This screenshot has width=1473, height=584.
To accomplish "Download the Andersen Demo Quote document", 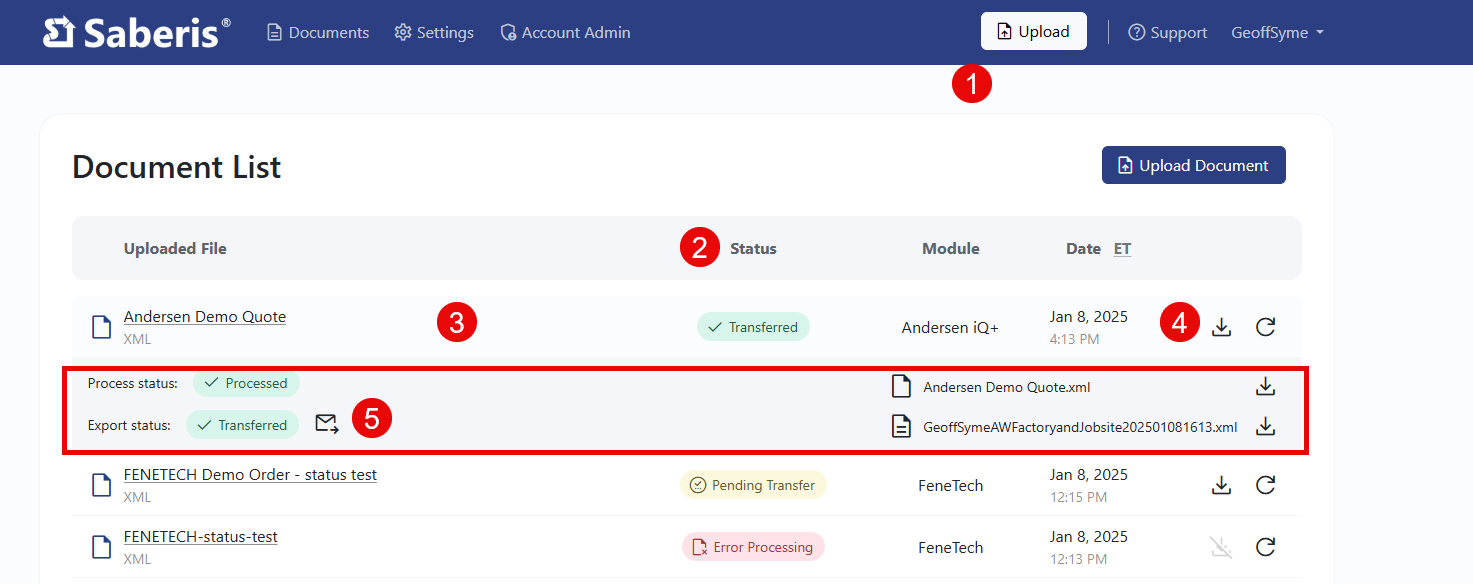I will pos(1221,326).
